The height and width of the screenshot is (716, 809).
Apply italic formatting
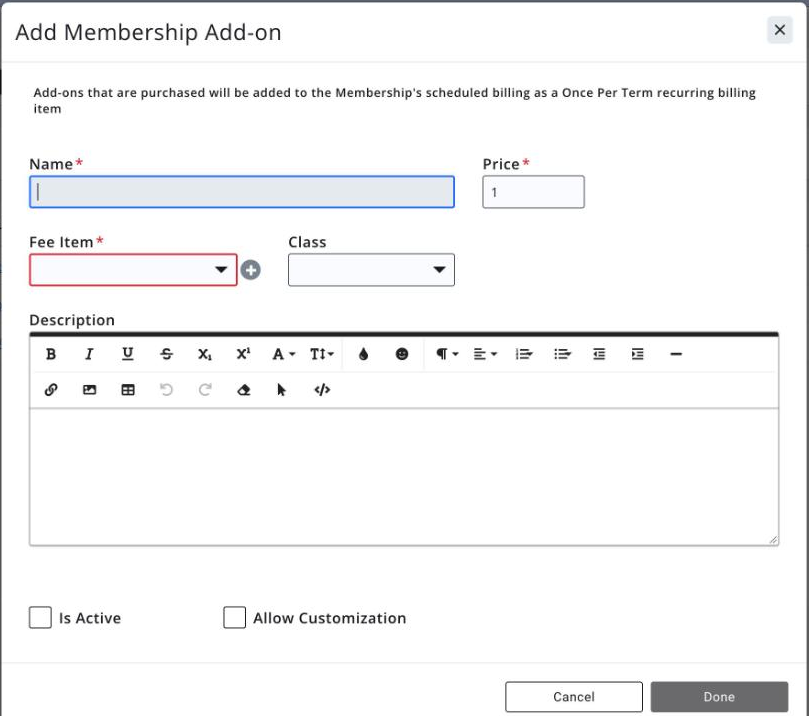89,354
